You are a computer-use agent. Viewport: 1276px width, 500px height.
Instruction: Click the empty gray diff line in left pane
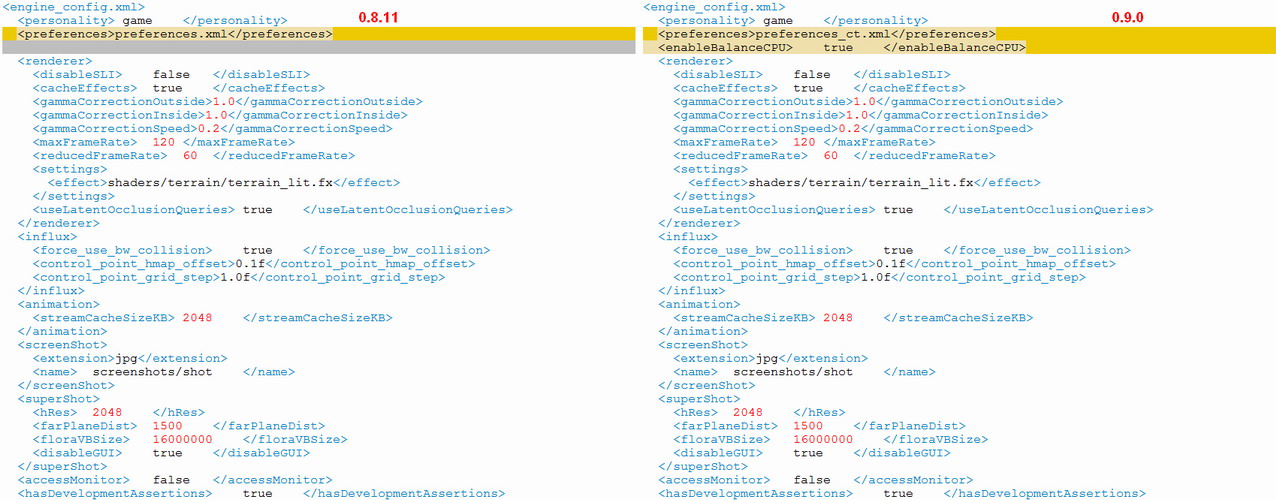(318, 48)
